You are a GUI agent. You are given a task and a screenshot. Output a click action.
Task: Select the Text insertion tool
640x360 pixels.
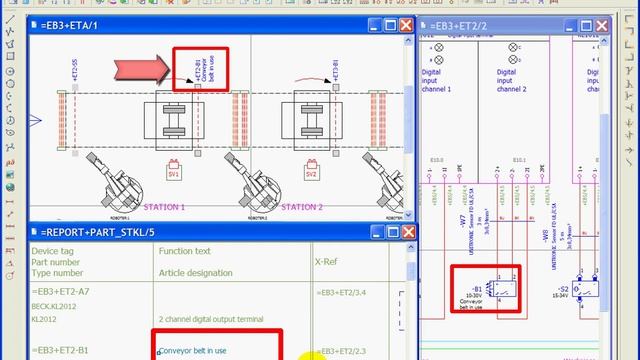coord(10,162)
